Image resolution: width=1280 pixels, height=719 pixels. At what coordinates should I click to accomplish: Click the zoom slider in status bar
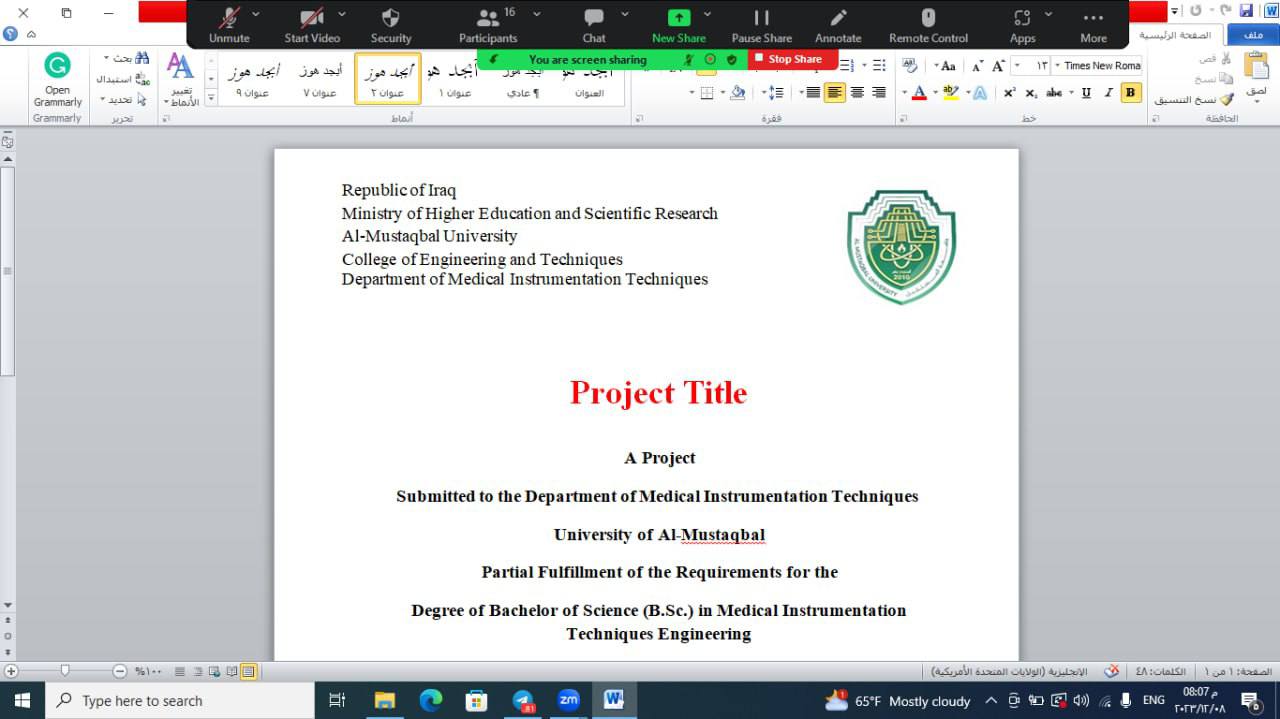65,671
